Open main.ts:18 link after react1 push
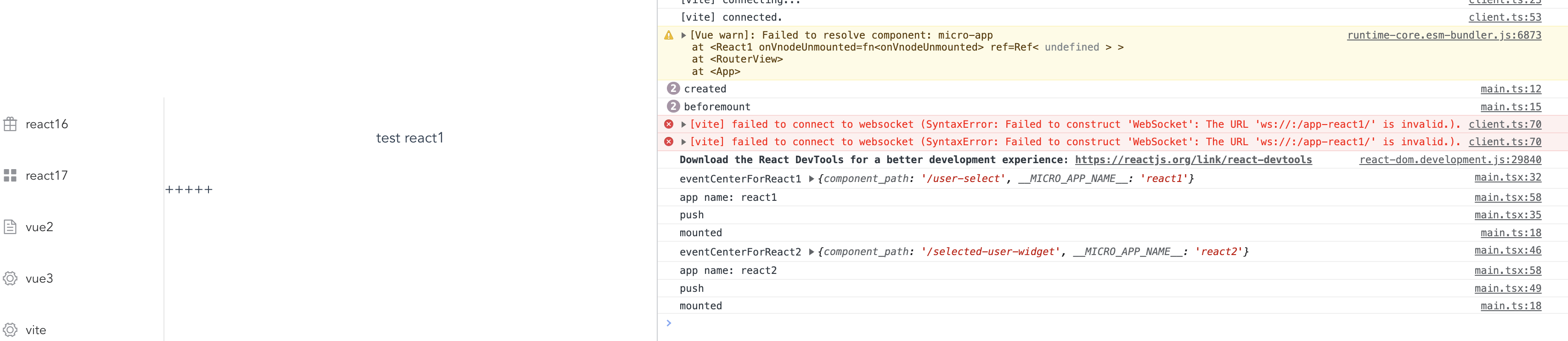 (1511, 233)
